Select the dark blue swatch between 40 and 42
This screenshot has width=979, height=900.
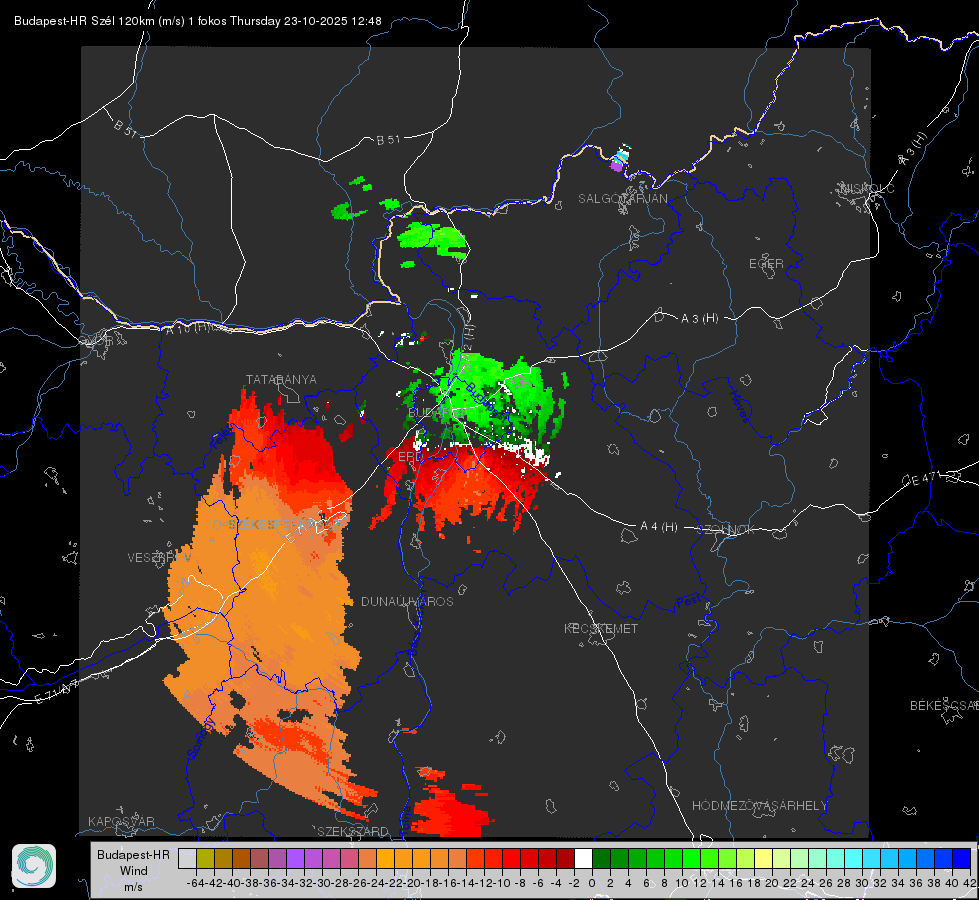(962, 858)
